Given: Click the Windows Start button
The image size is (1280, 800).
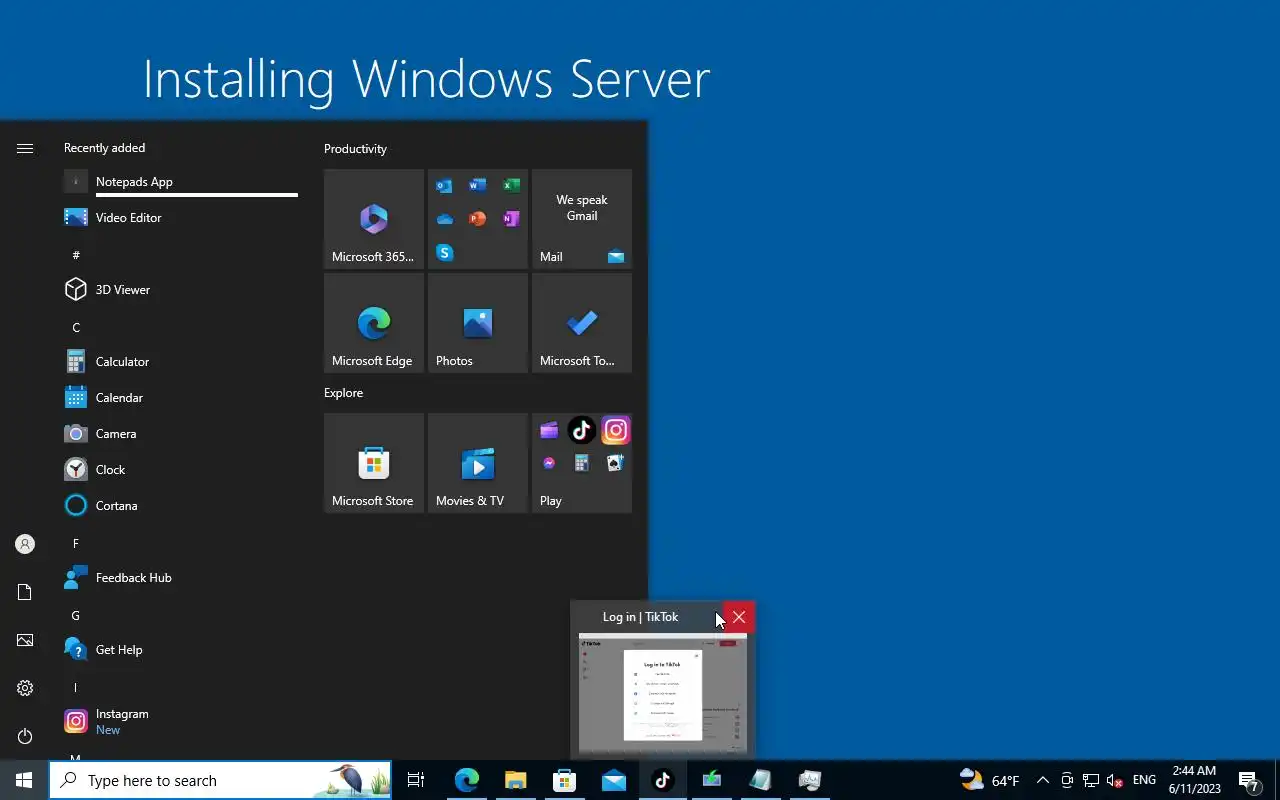Looking at the screenshot, I should pos(24,780).
